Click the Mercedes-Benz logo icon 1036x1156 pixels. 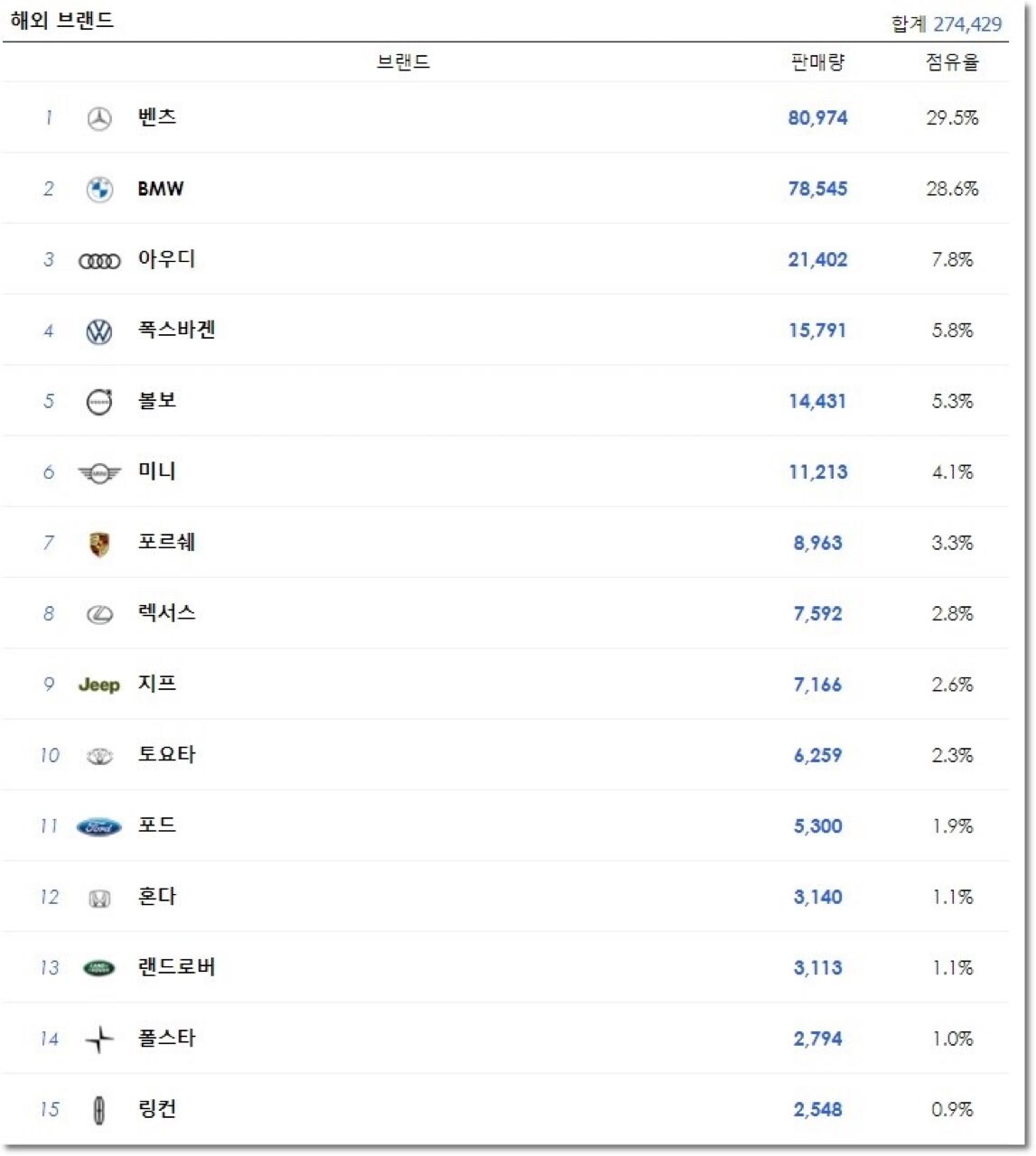tap(99, 118)
